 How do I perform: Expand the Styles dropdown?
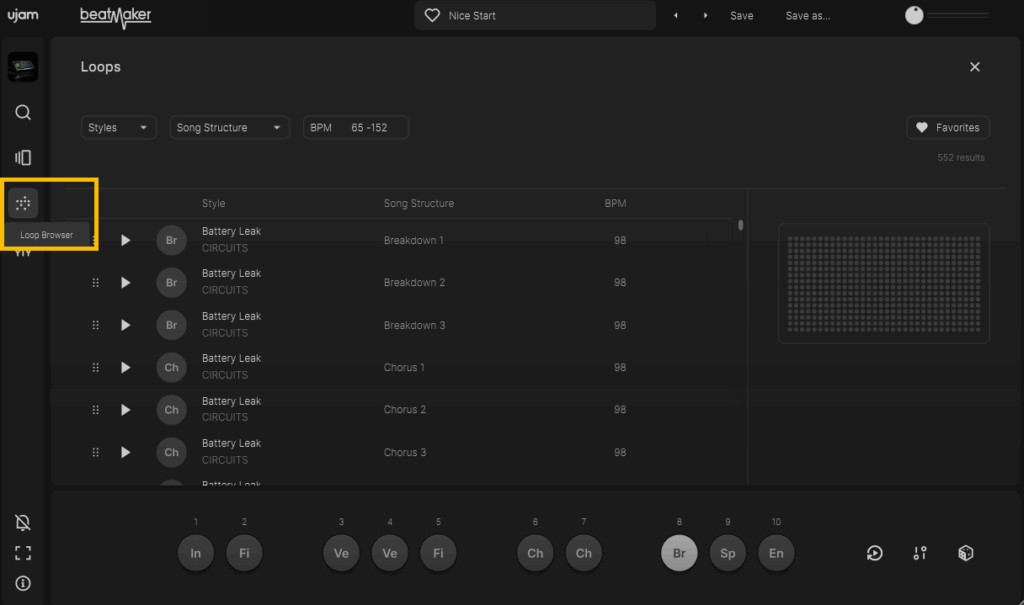[x=118, y=128]
